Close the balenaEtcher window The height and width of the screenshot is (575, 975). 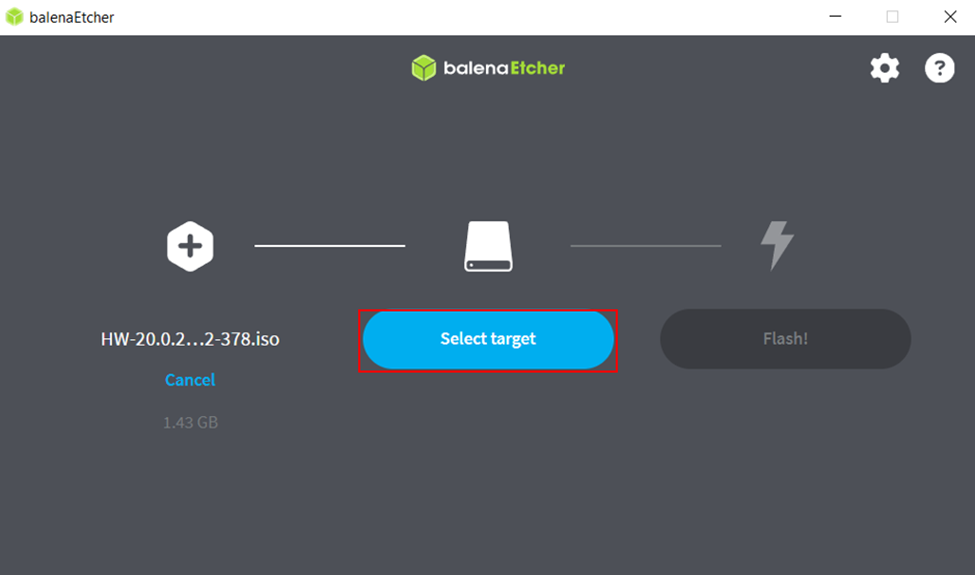(x=950, y=17)
